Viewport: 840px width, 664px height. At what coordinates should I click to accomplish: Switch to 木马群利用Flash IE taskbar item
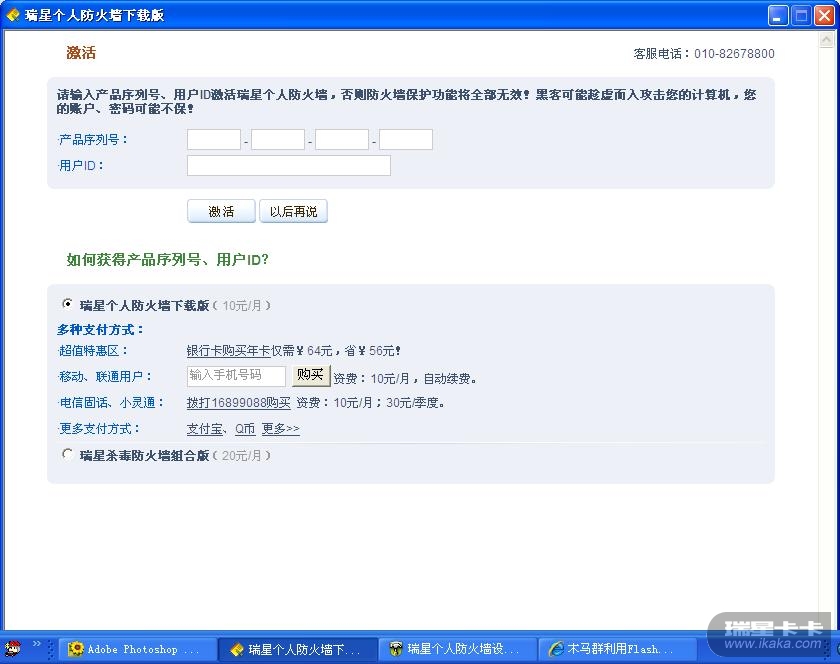[617, 650]
